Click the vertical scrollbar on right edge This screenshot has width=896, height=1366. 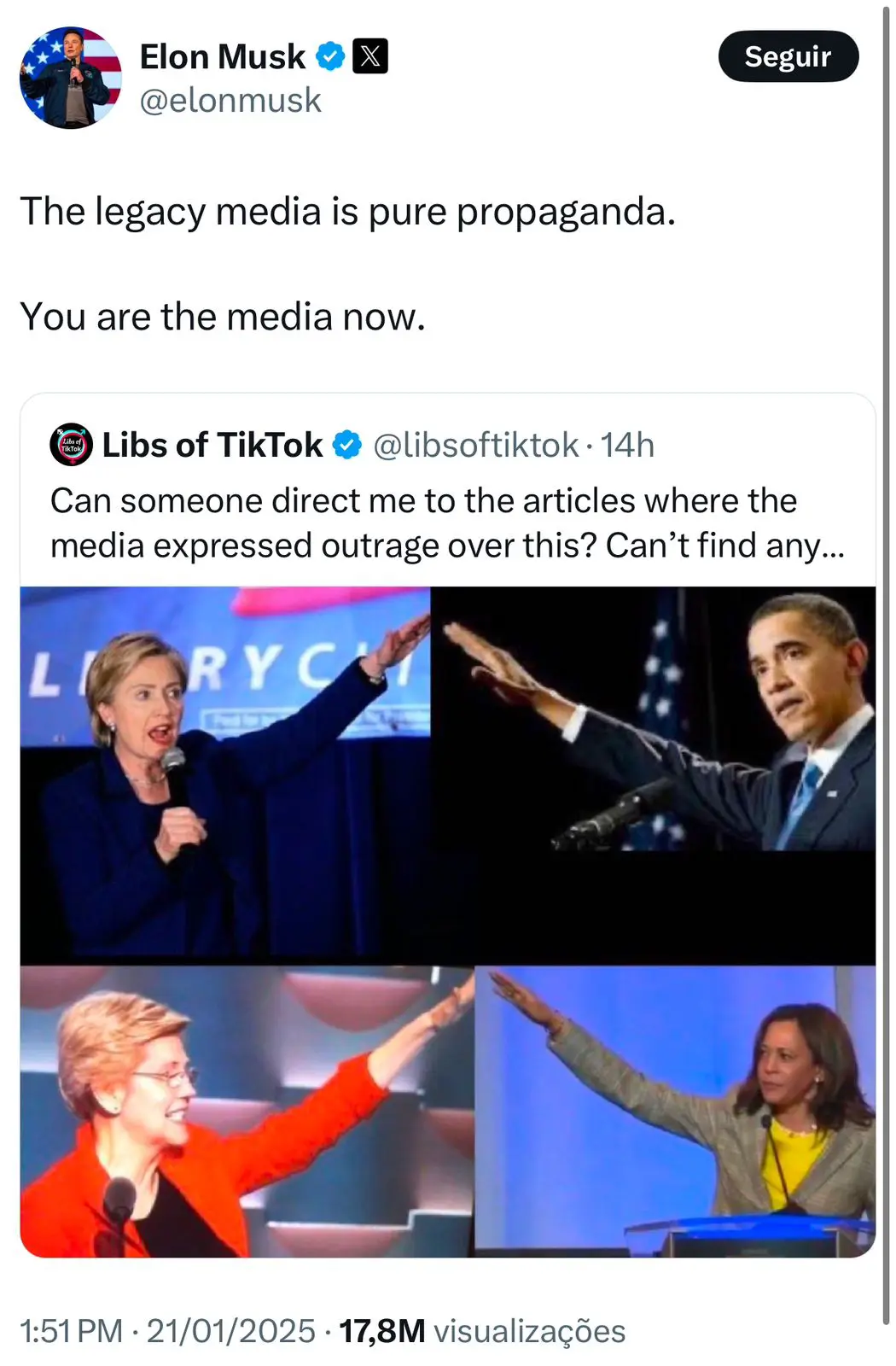[887, 666]
